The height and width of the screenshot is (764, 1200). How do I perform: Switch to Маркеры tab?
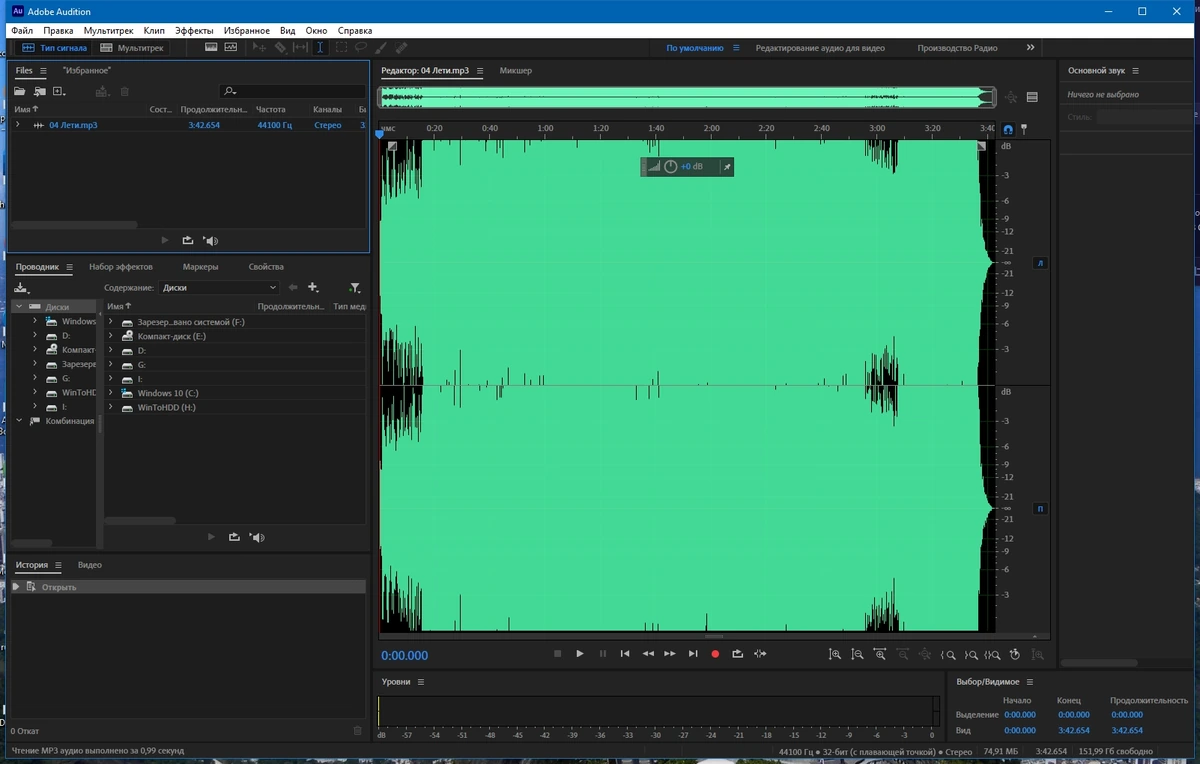click(200, 267)
